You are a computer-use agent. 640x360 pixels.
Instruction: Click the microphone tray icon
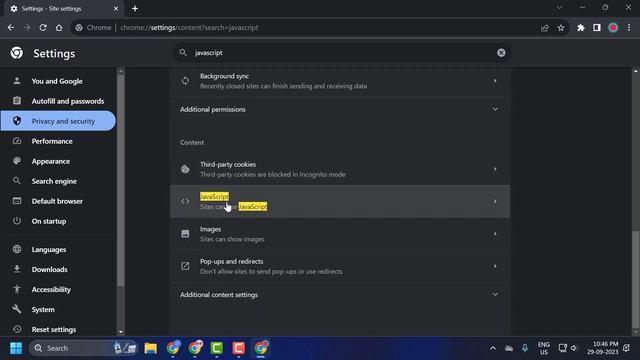(x=525, y=348)
